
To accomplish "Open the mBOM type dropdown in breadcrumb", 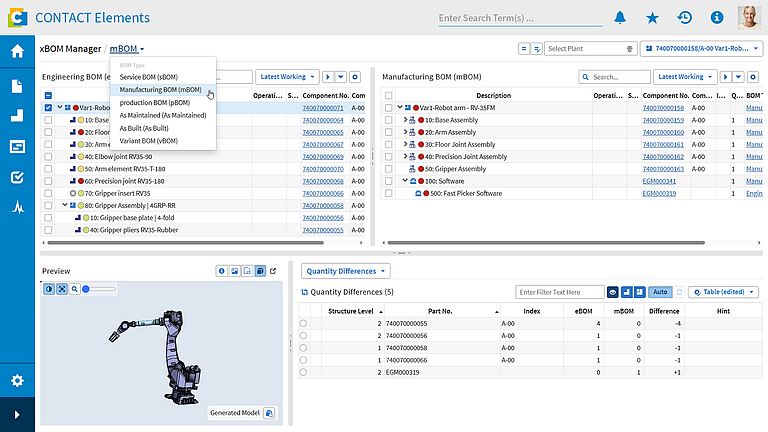I will click(x=127, y=48).
